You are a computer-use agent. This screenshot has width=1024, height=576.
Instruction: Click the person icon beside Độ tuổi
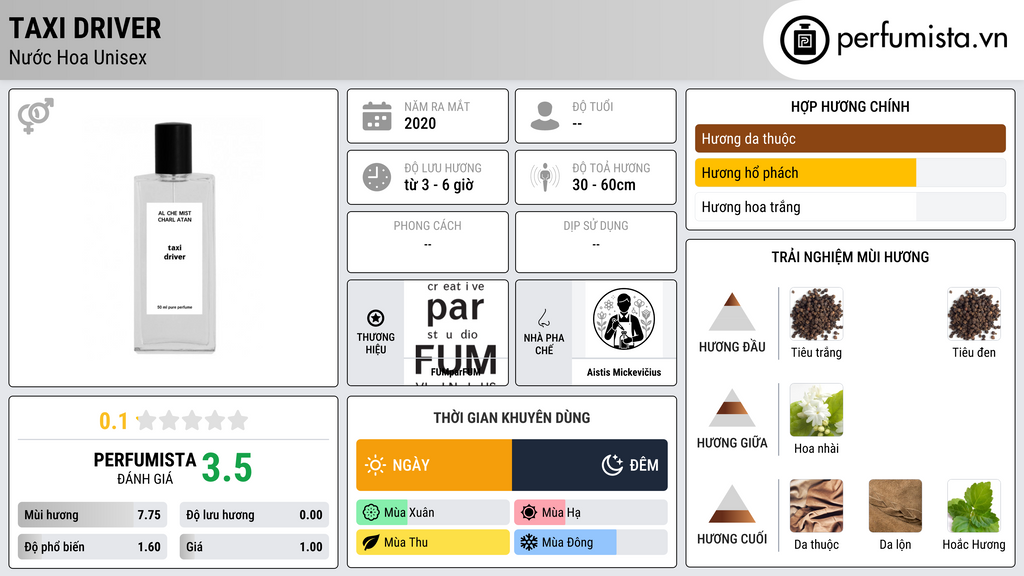tap(545, 116)
